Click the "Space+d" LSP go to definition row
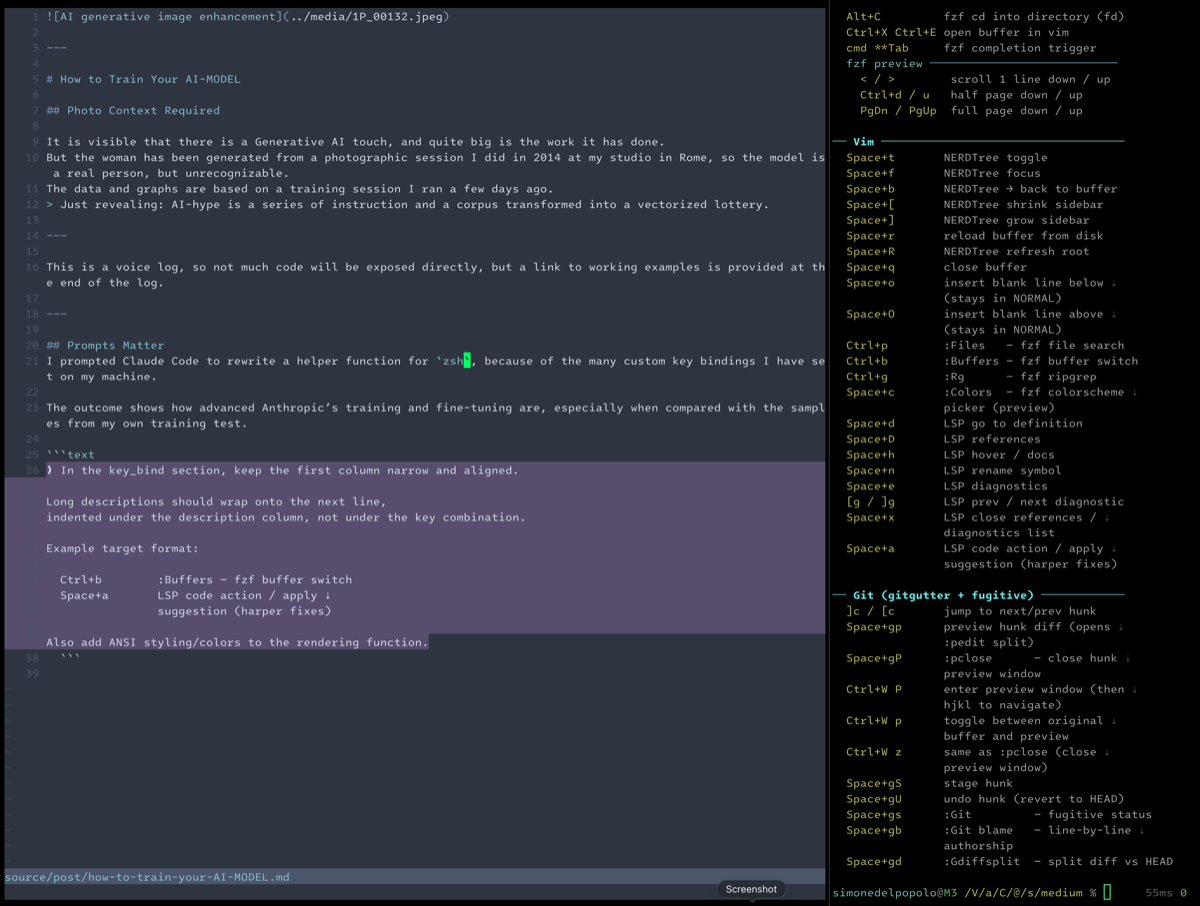1200x906 pixels. [964, 423]
